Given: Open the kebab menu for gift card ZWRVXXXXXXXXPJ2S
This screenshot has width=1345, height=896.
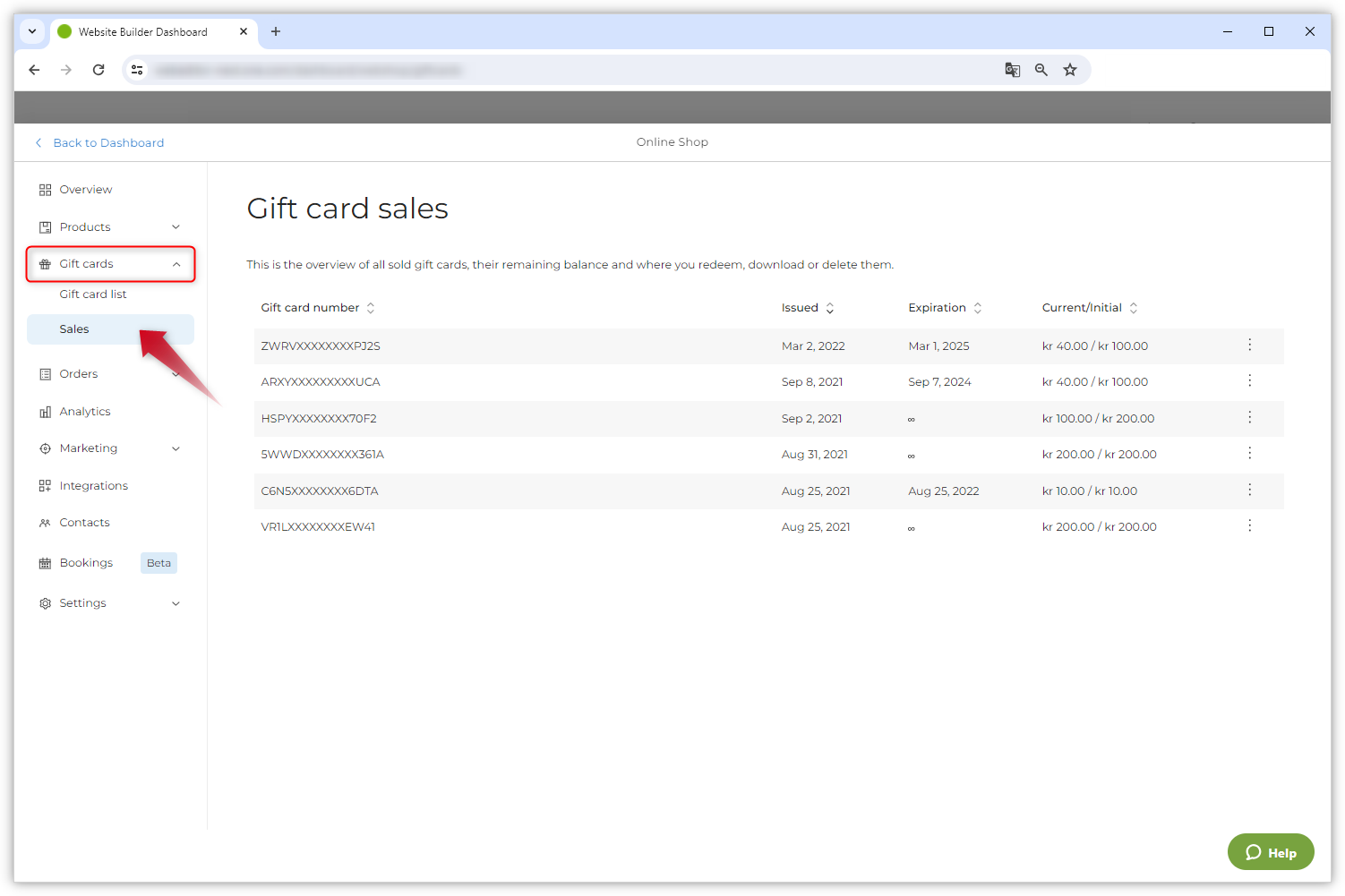Looking at the screenshot, I should [1250, 345].
